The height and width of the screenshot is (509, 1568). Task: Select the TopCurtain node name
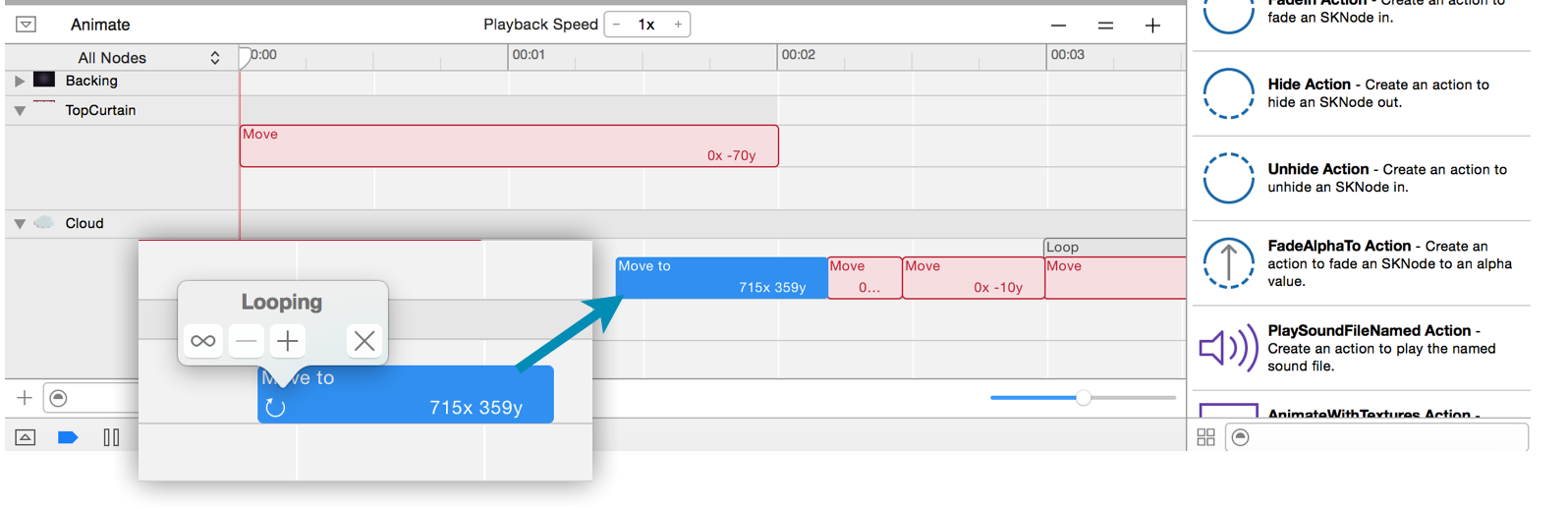coord(100,111)
